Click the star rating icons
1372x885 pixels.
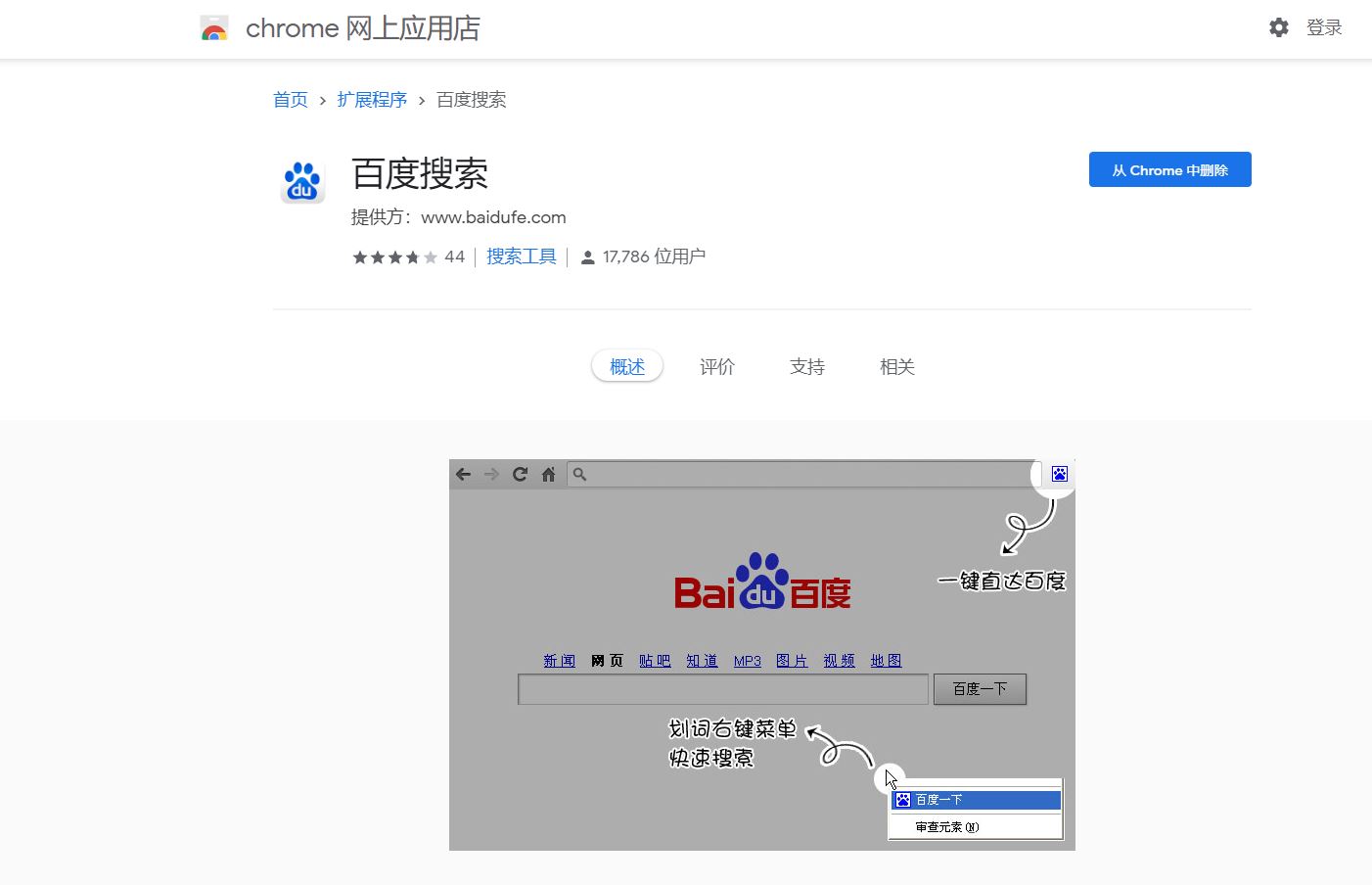coord(395,257)
